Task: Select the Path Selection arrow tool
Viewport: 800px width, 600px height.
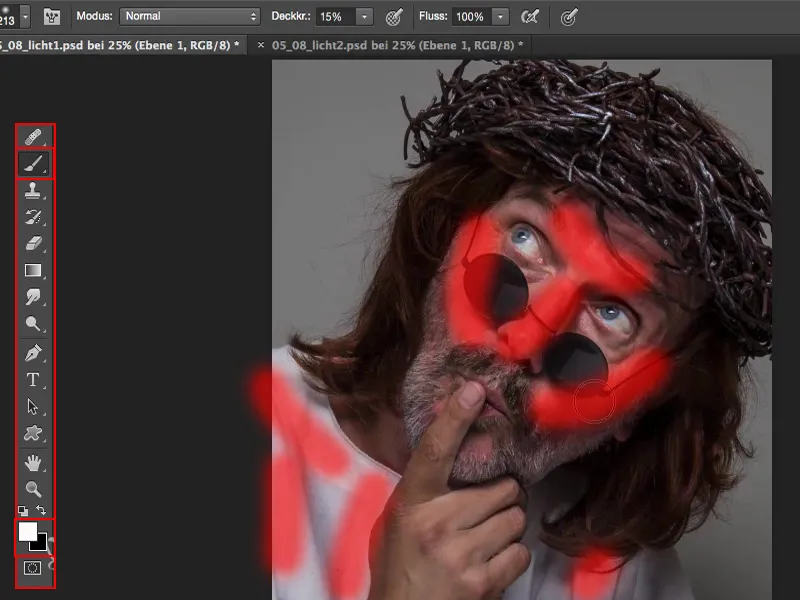Action: tap(33, 407)
